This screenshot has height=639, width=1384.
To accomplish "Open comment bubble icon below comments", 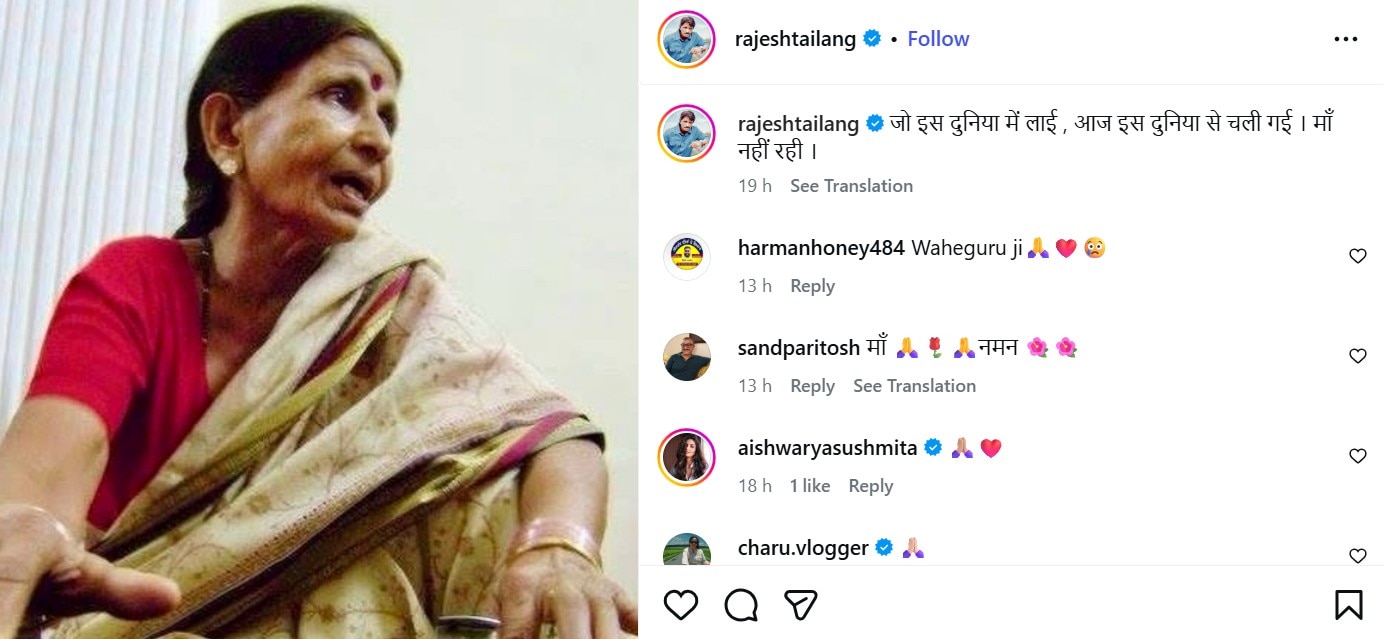I will (x=741, y=604).
